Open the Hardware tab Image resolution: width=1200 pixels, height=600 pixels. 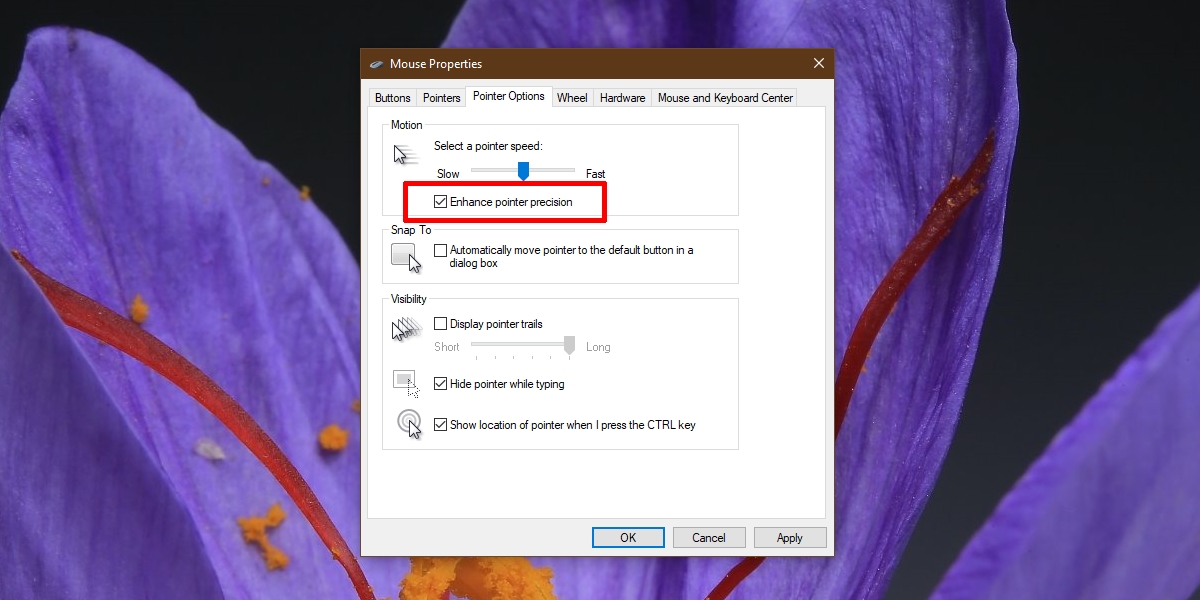(x=623, y=98)
